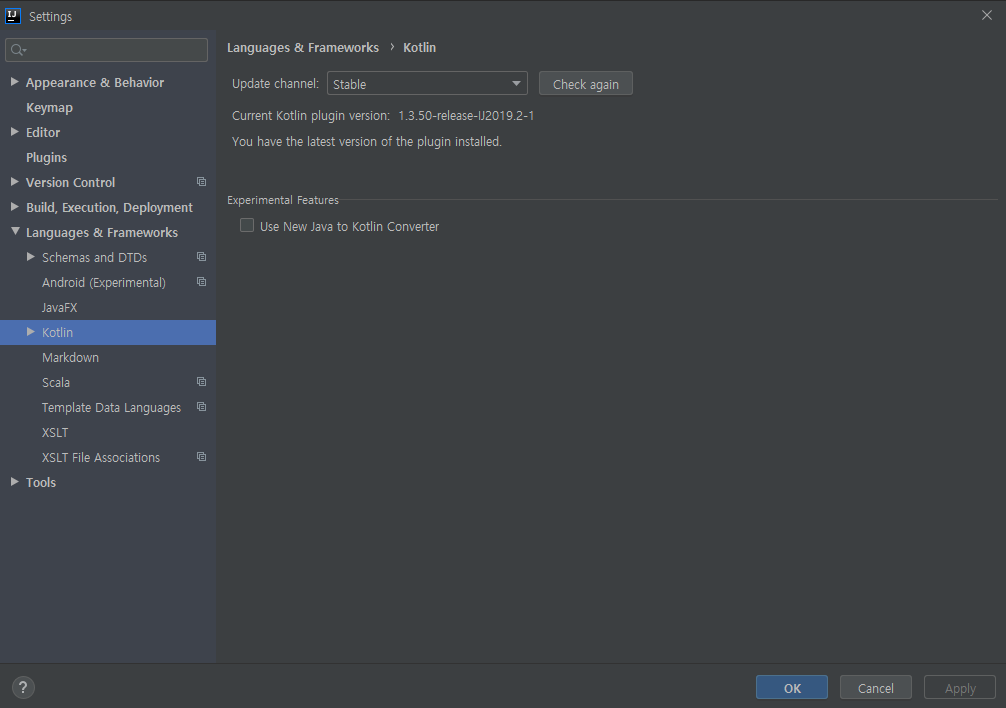Select Tools label in settings tree
The image size is (1006, 708).
pyautogui.click(x=41, y=483)
